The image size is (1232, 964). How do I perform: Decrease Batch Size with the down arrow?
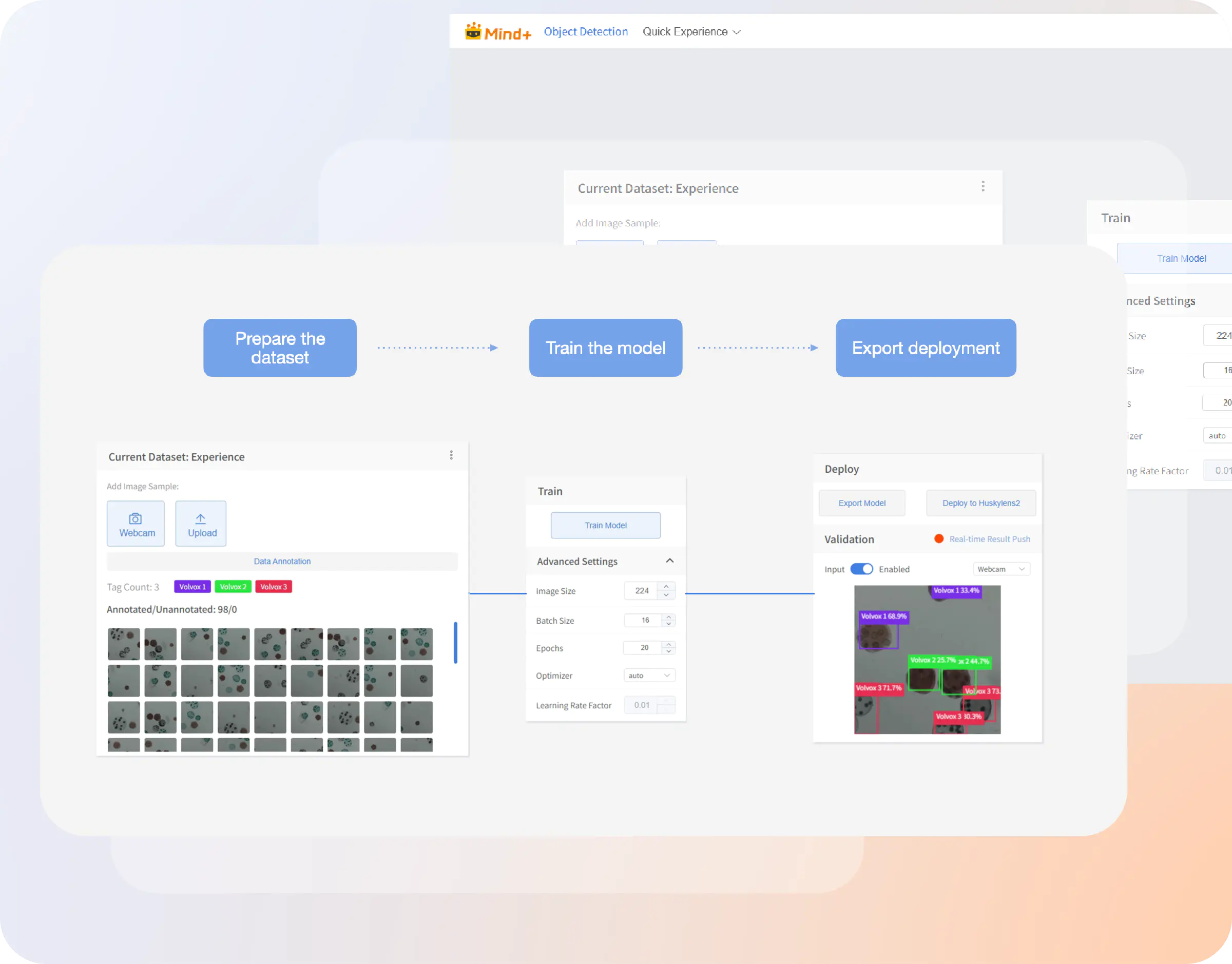pyautogui.click(x=669, y=624)
